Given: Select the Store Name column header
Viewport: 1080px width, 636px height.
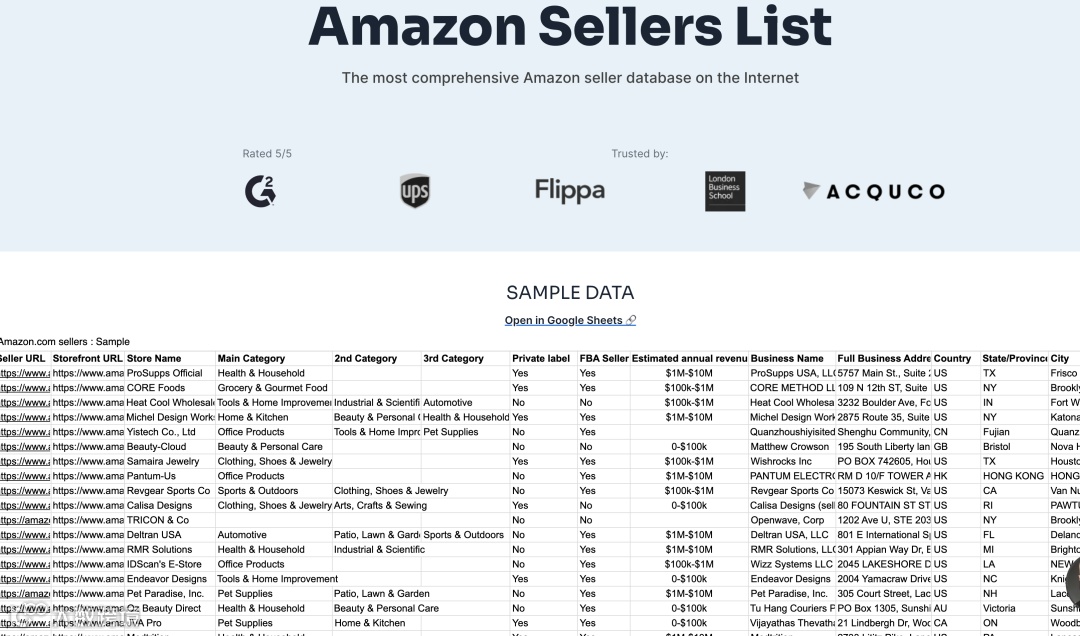Looking at the screenshot, I should coord(154,358).
